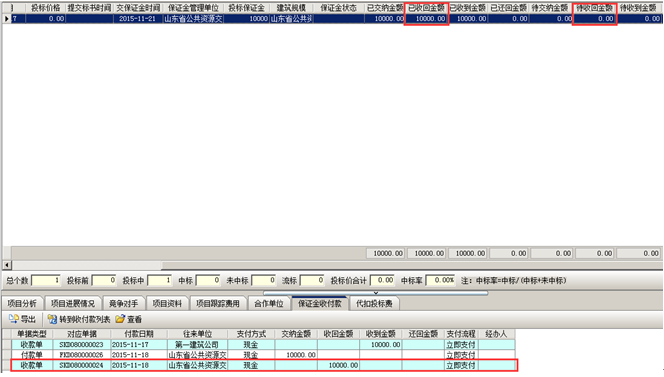Click the 查看 view folder icon
This screenshot has height=377, width=664.
[x=120, y=319]
